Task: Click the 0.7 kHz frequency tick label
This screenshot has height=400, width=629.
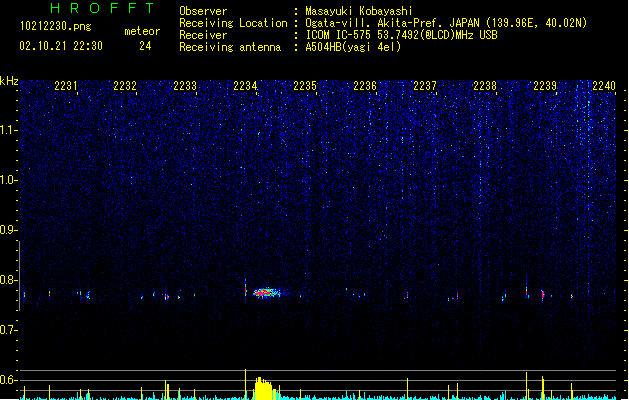Action: point(8,330)
